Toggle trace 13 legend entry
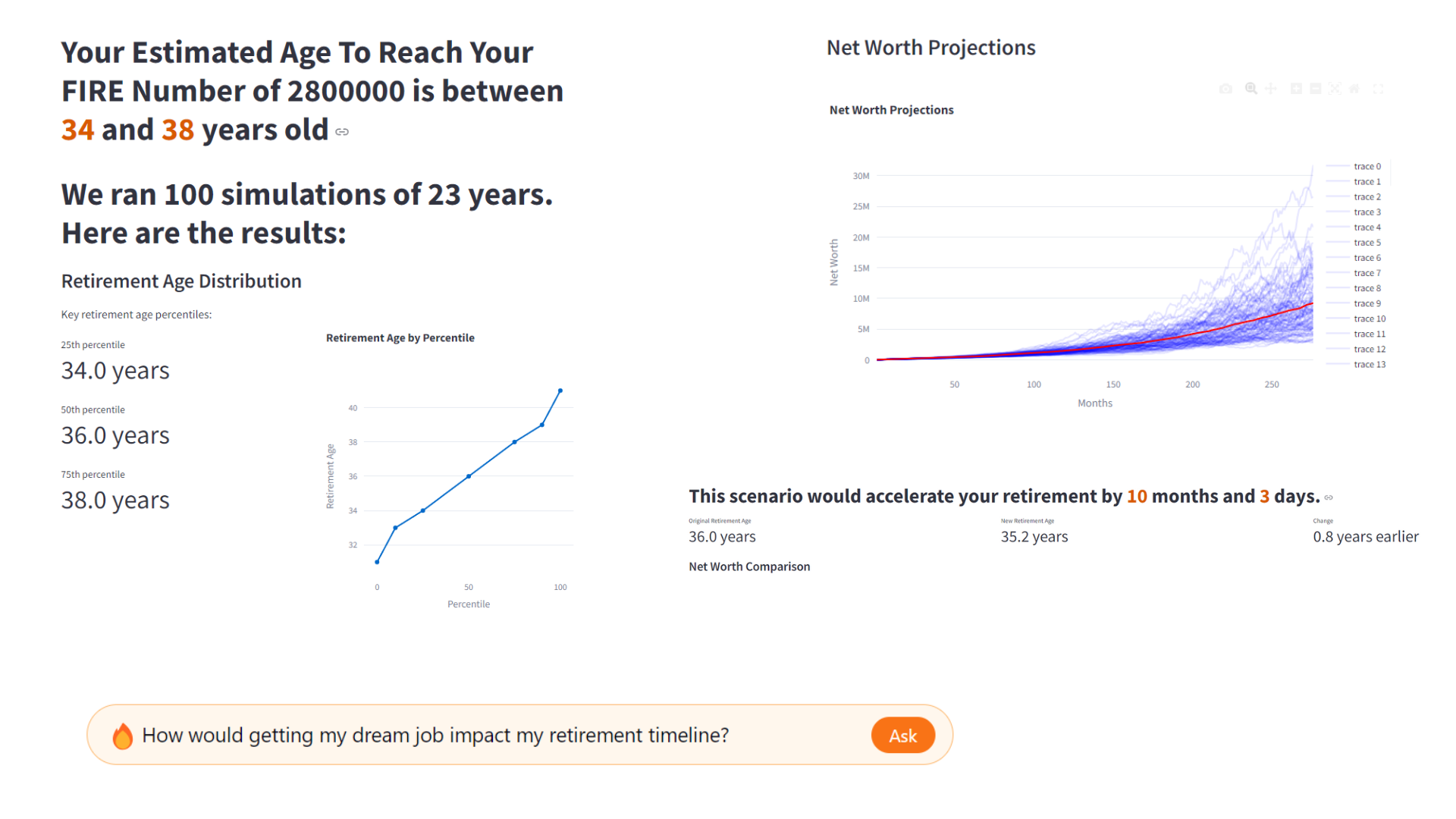Image resolution: width=1456 pixels, height=819 pixels. tap(1369, 365)
